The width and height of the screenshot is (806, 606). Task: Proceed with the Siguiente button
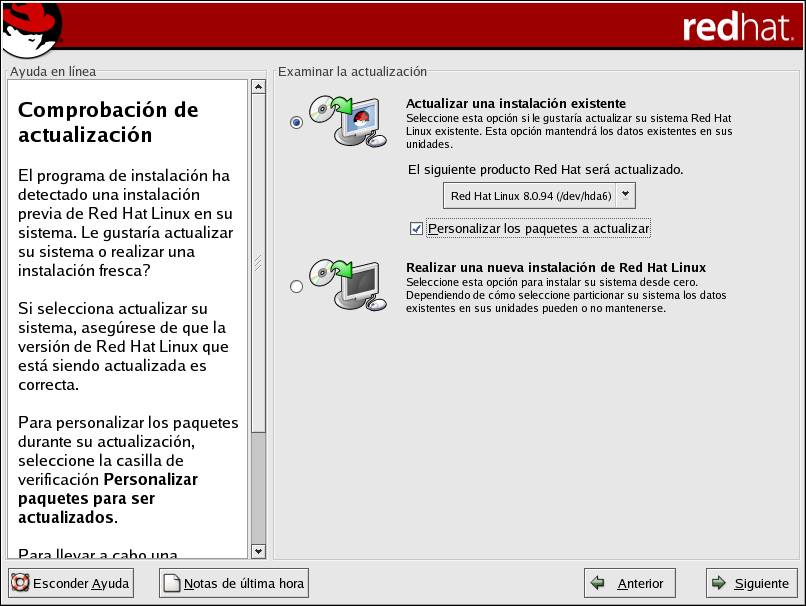(752, 583)
